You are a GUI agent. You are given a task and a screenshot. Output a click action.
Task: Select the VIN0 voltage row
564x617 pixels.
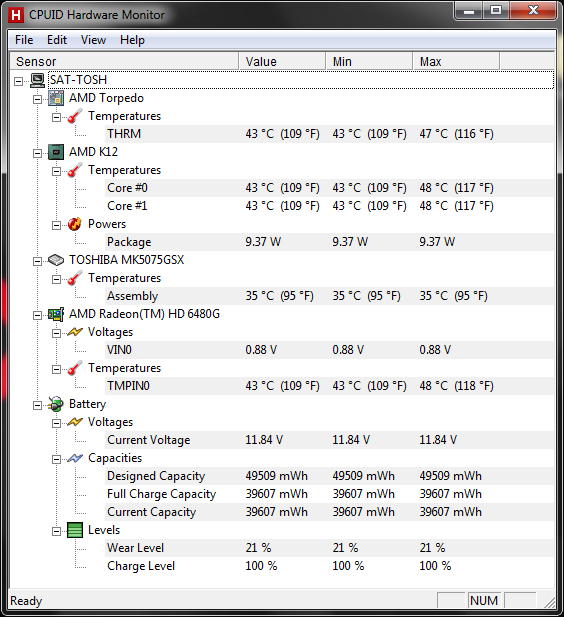pos(330,350)
